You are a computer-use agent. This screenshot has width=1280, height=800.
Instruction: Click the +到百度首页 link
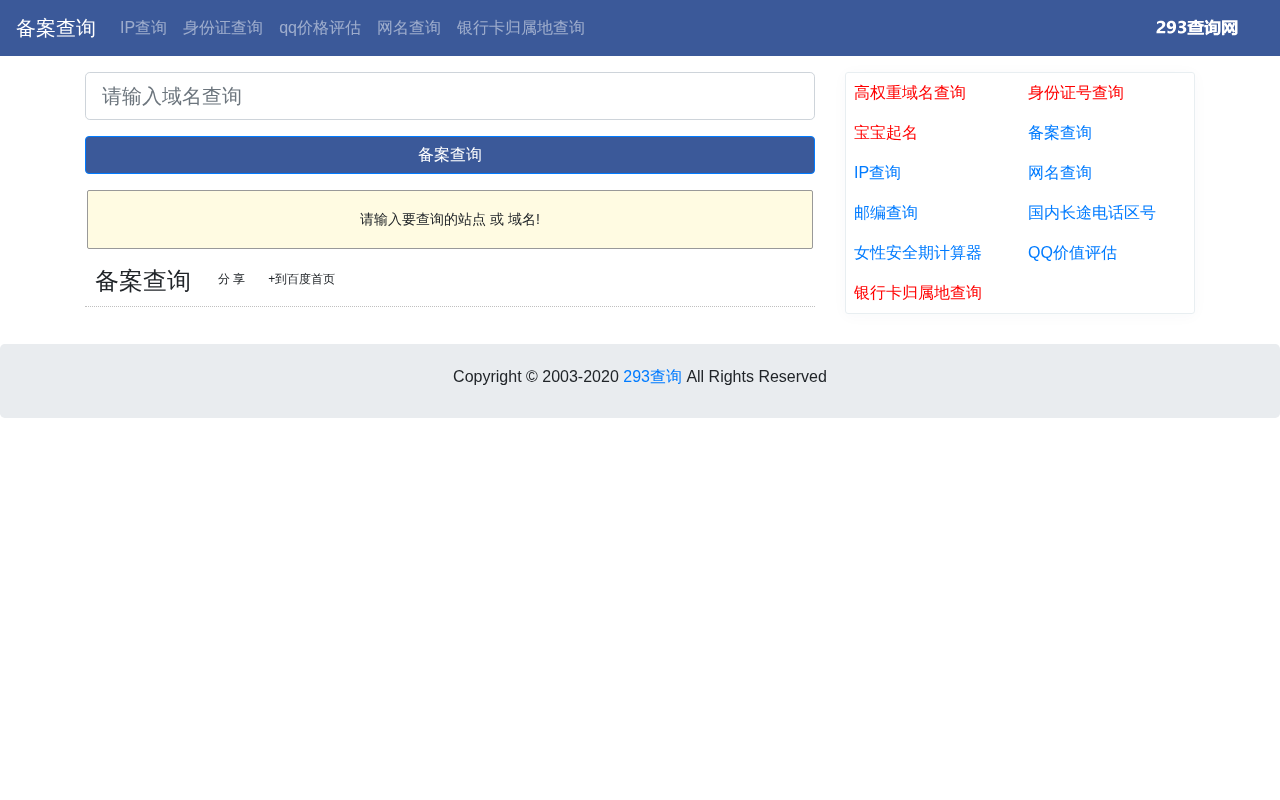tap(301, 279)
